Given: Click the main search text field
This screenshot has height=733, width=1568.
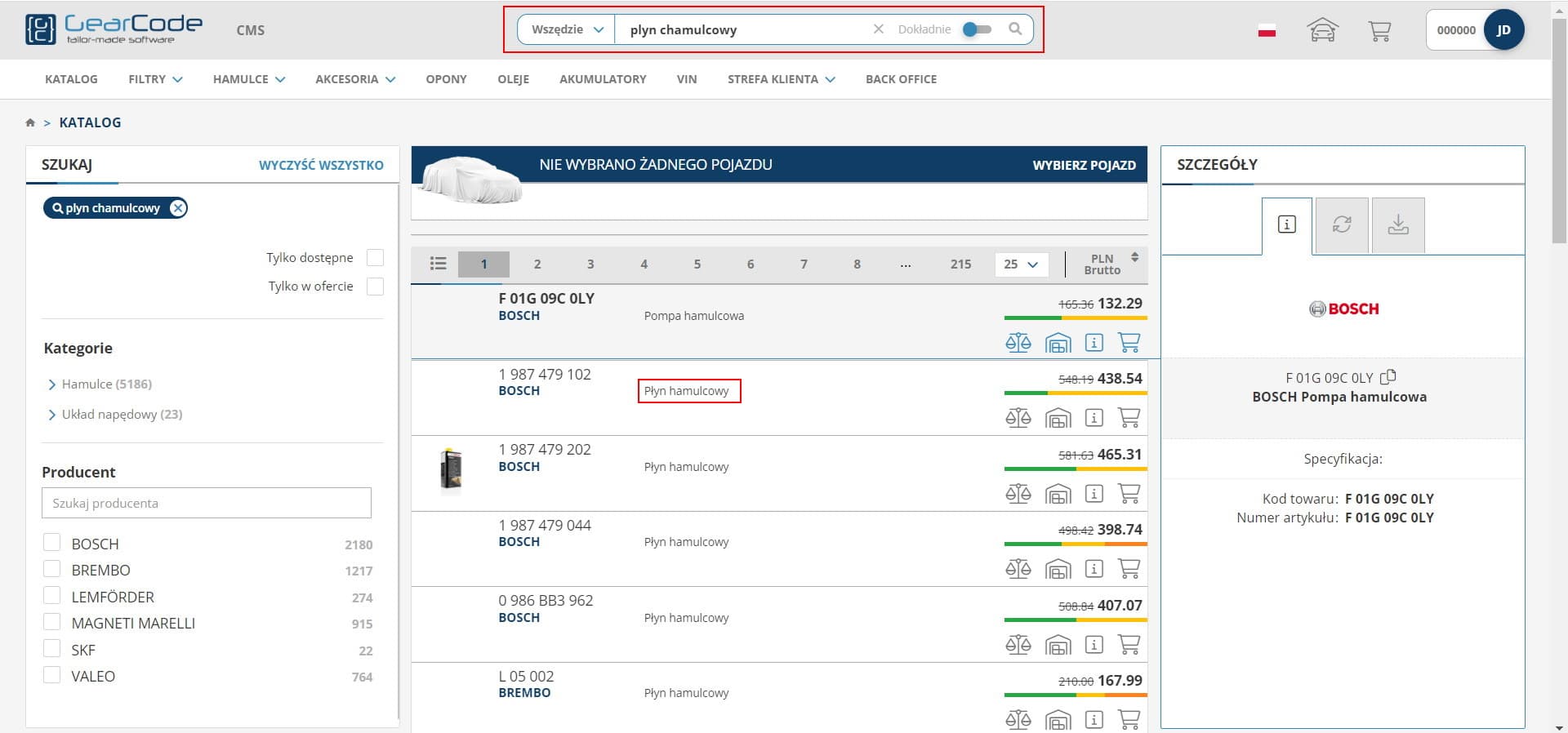Looking at the screenshot, I should click(x=743, y=29).
